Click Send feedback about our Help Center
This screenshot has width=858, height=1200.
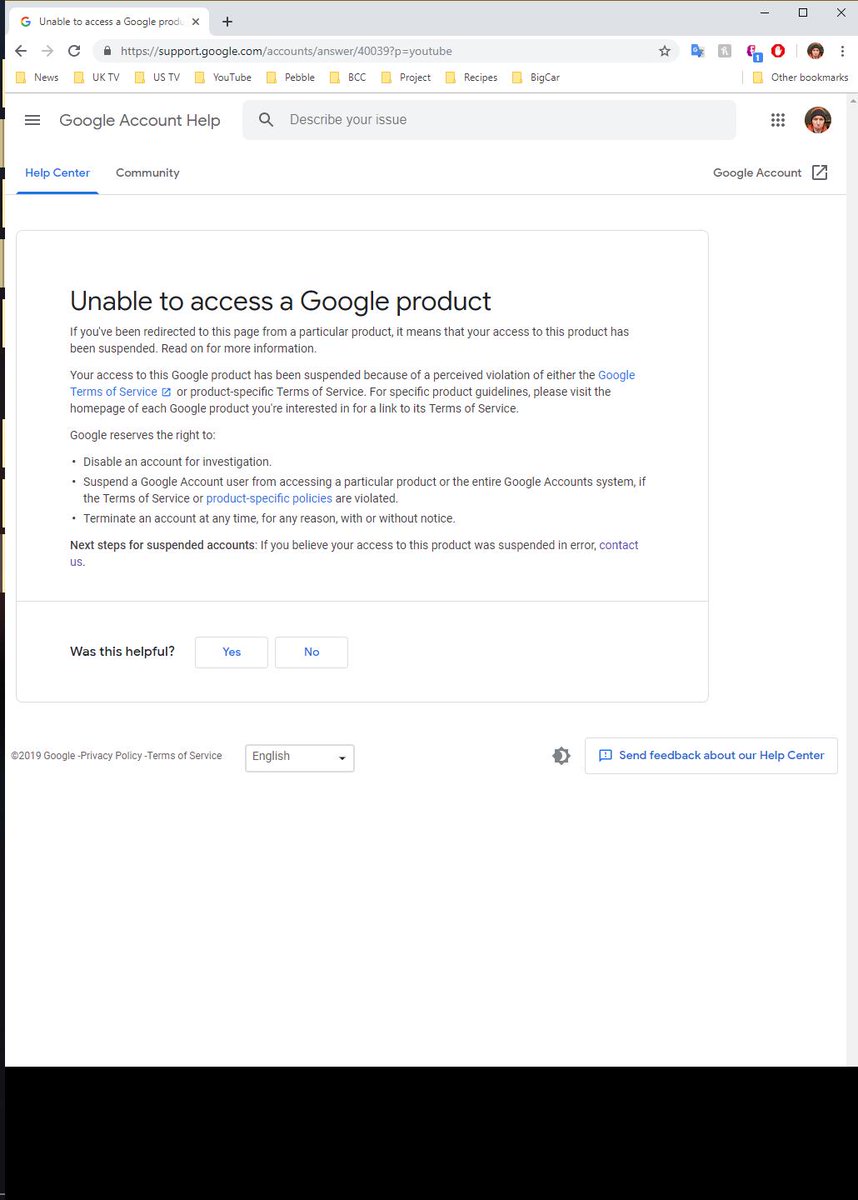[711, 756]
